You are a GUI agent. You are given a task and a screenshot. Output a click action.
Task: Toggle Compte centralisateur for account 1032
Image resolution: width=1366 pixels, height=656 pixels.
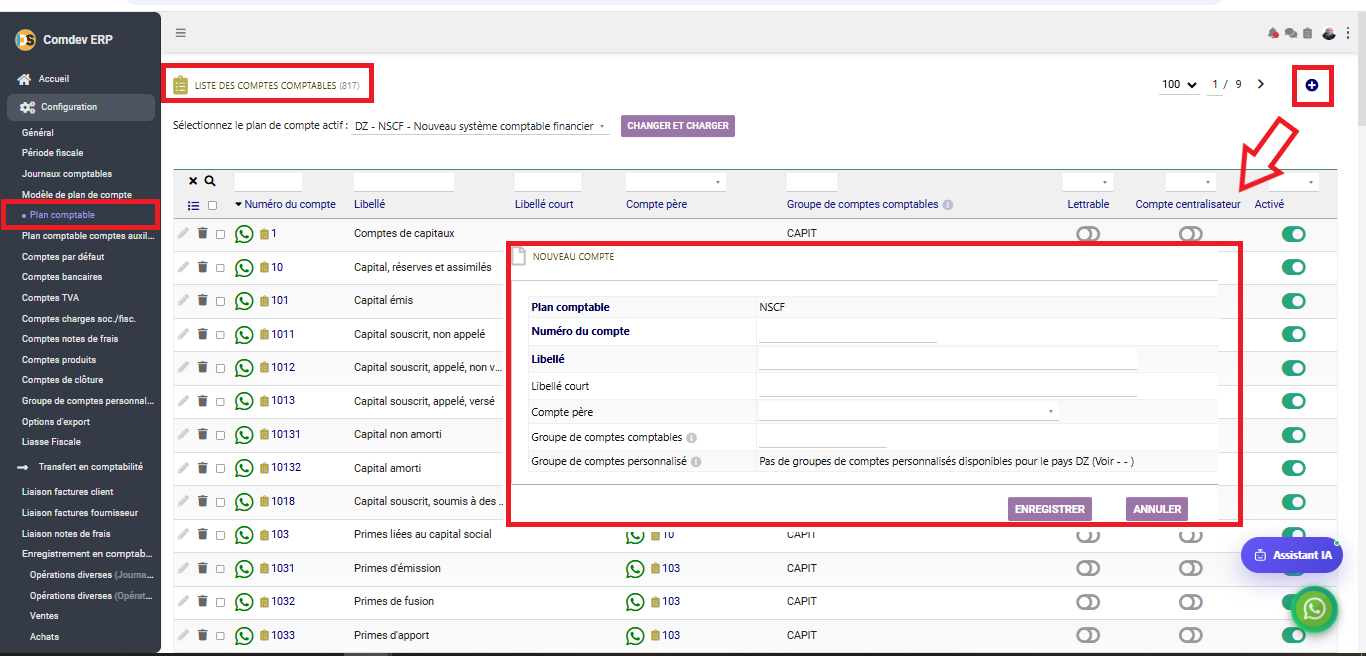pos(1190,601)
